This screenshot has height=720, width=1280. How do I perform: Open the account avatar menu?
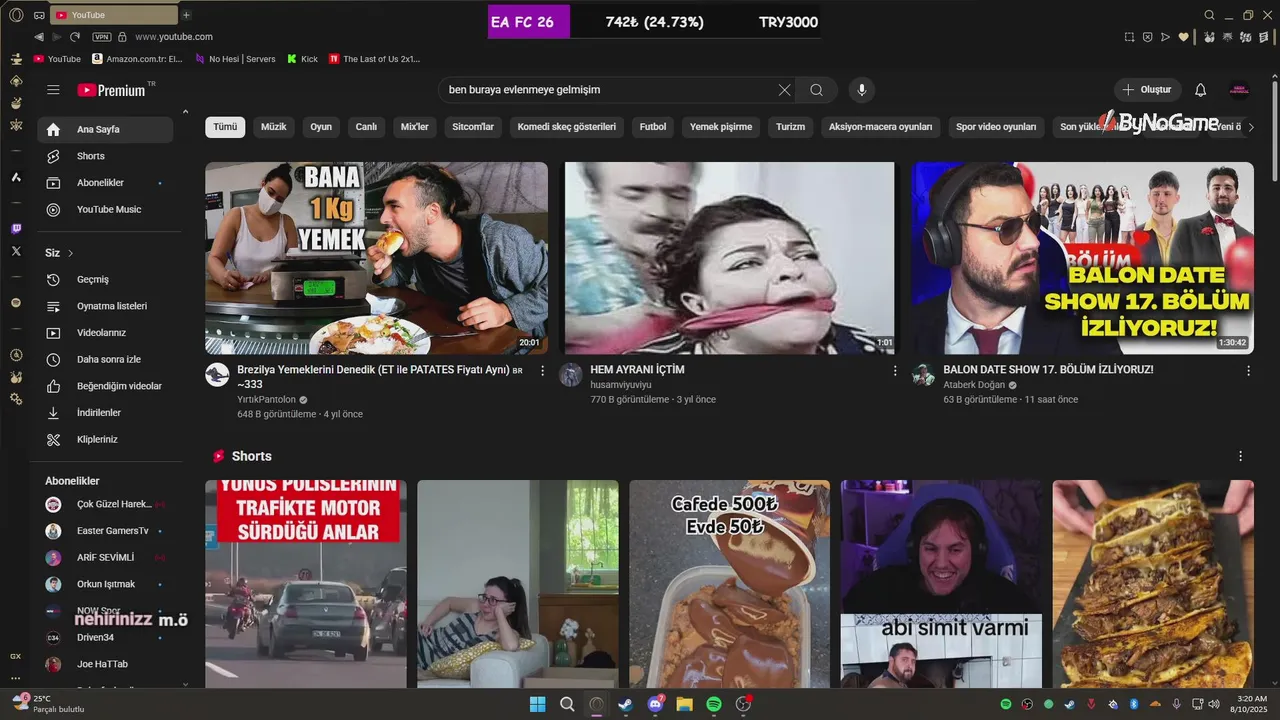(1239, 90)
